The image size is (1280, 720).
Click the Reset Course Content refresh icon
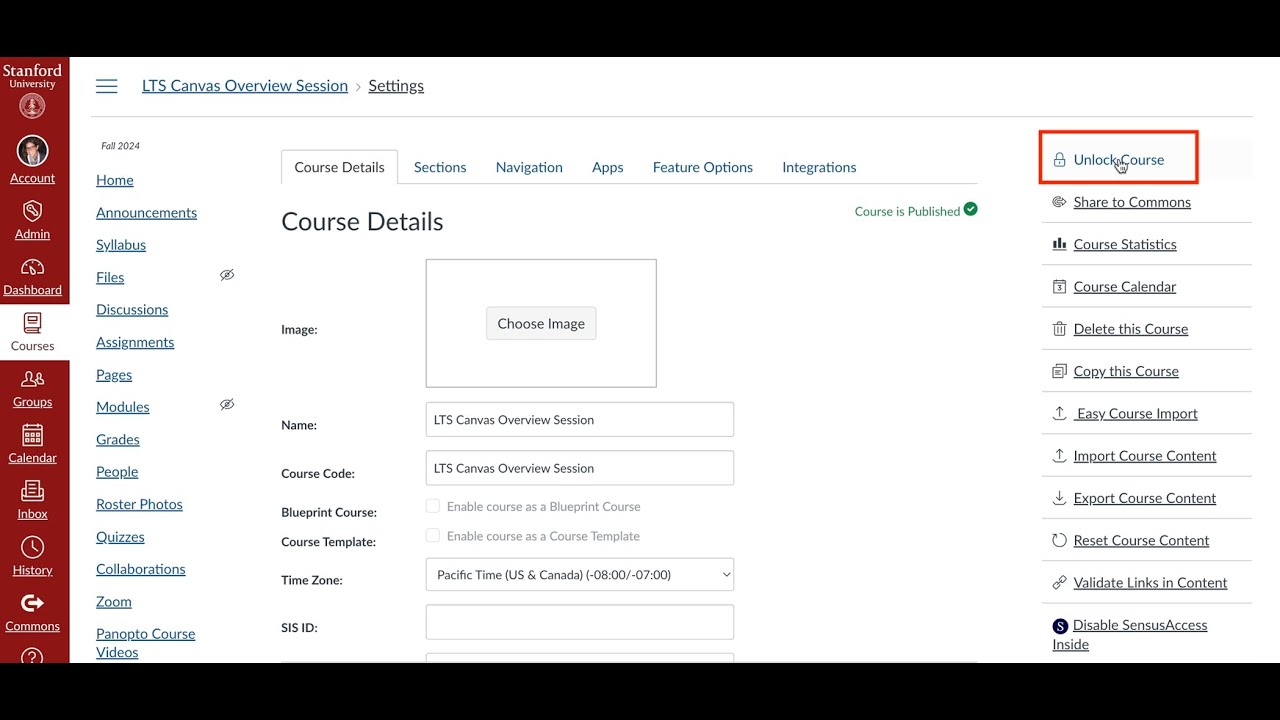point(1059,540)
